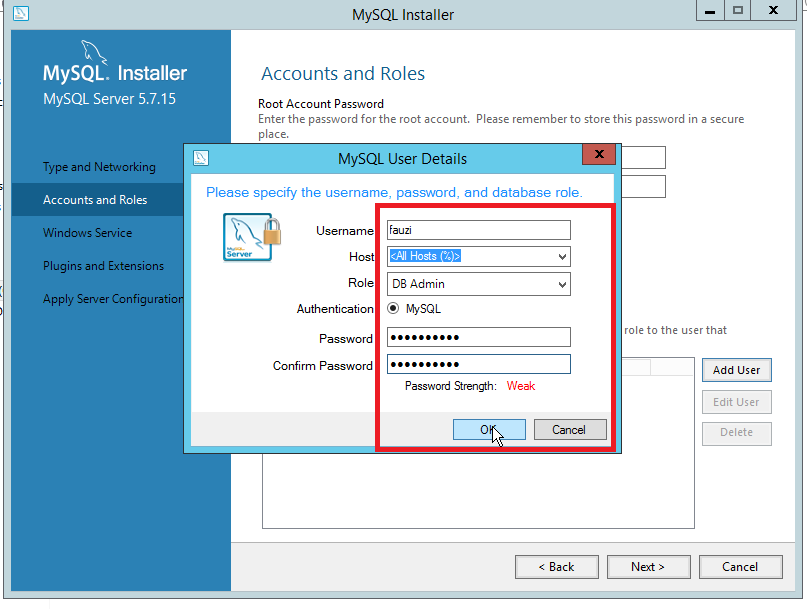The width and height of the screenshot is (807, 609).
Task: Minimize the MySQL Installer window
Action: click(710, 11)
